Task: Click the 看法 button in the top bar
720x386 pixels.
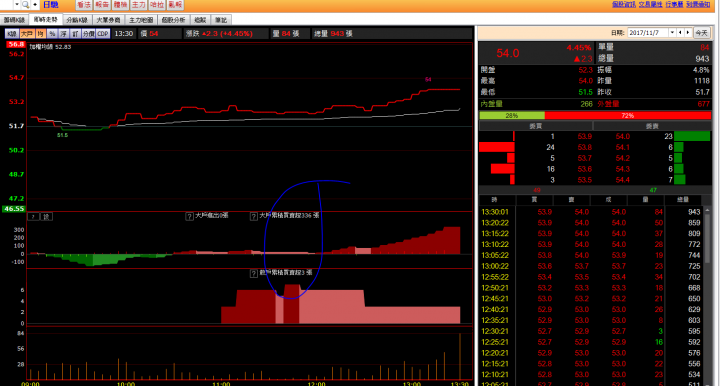Action: [84, 5]
